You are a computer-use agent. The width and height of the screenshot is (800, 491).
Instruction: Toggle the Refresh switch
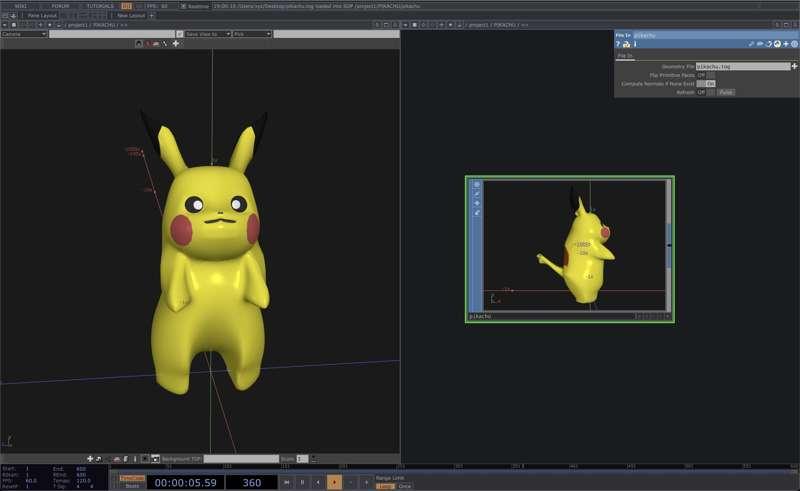click(706, 92)
